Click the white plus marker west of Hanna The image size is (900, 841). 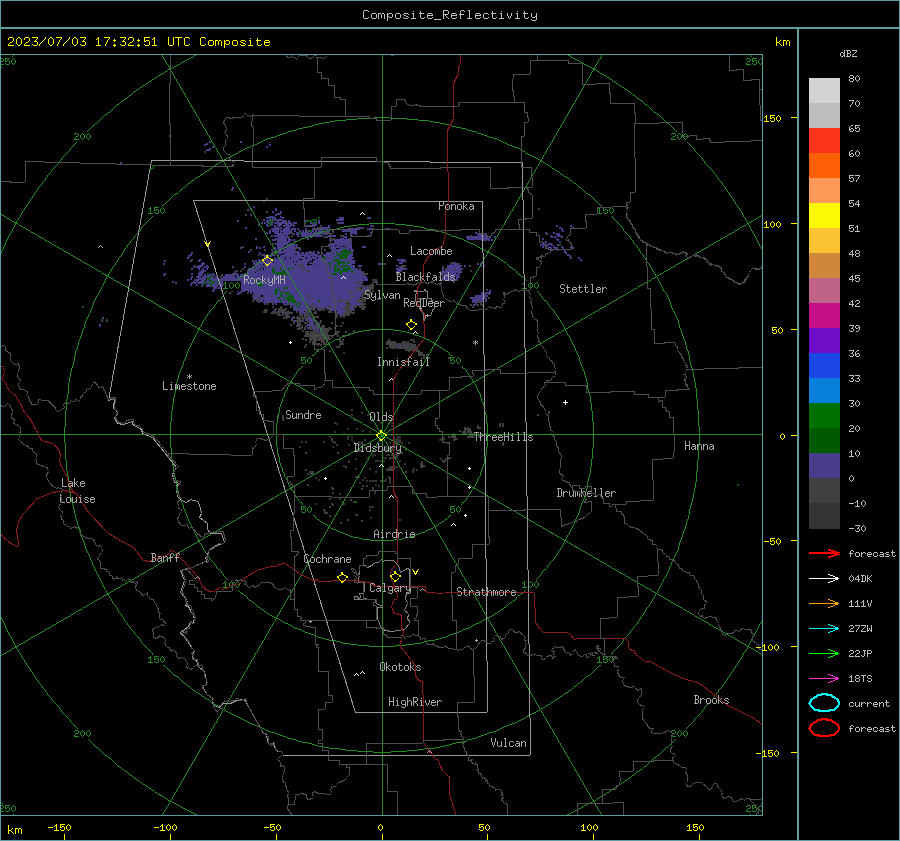[565, 402]
